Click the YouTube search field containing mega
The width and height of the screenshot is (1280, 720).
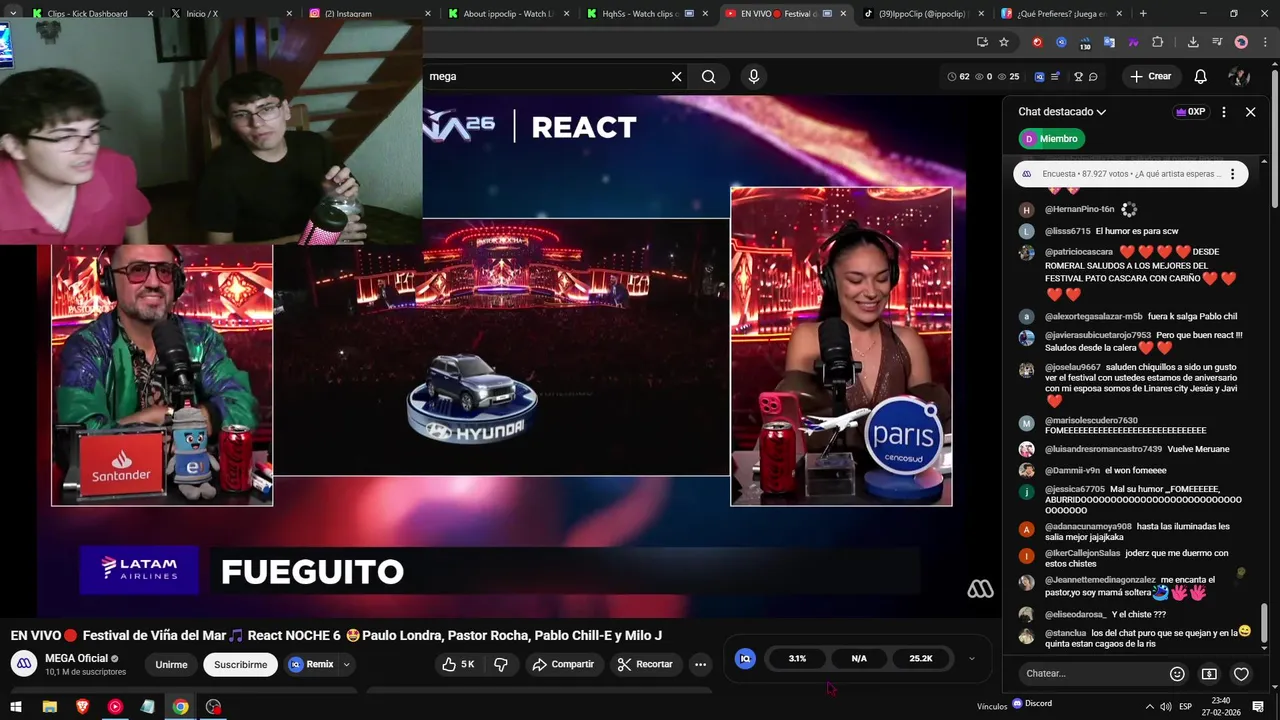click(x=547, y=77)
